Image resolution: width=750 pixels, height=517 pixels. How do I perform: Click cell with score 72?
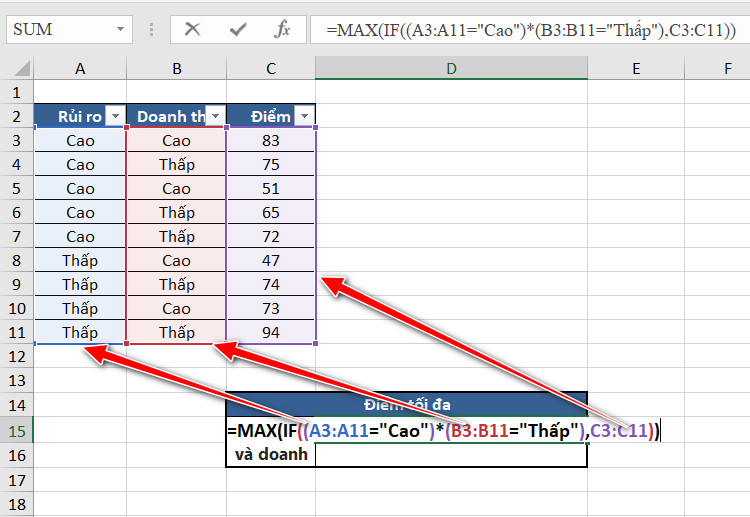[x=271, y=236]
